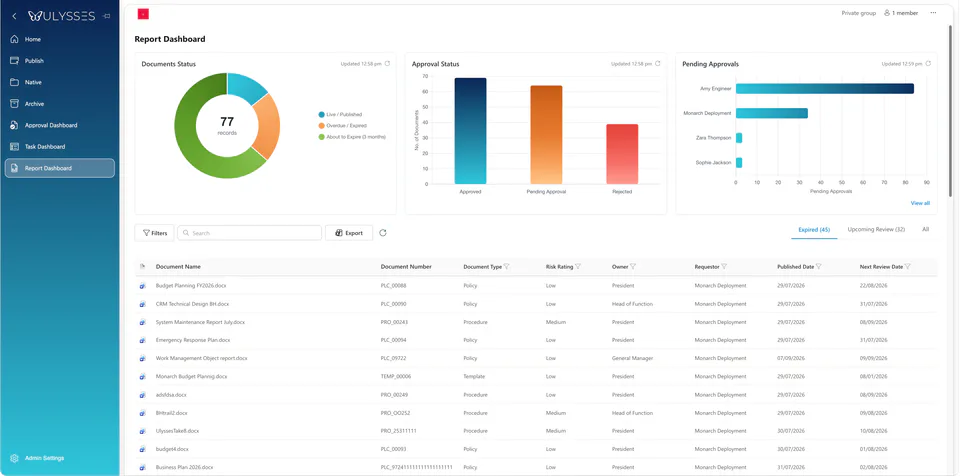The height and width of the screenshot is (476, 960).
Task: Click Word icon for Business Plan 2026.docx
Action: (x=143, y=467)
